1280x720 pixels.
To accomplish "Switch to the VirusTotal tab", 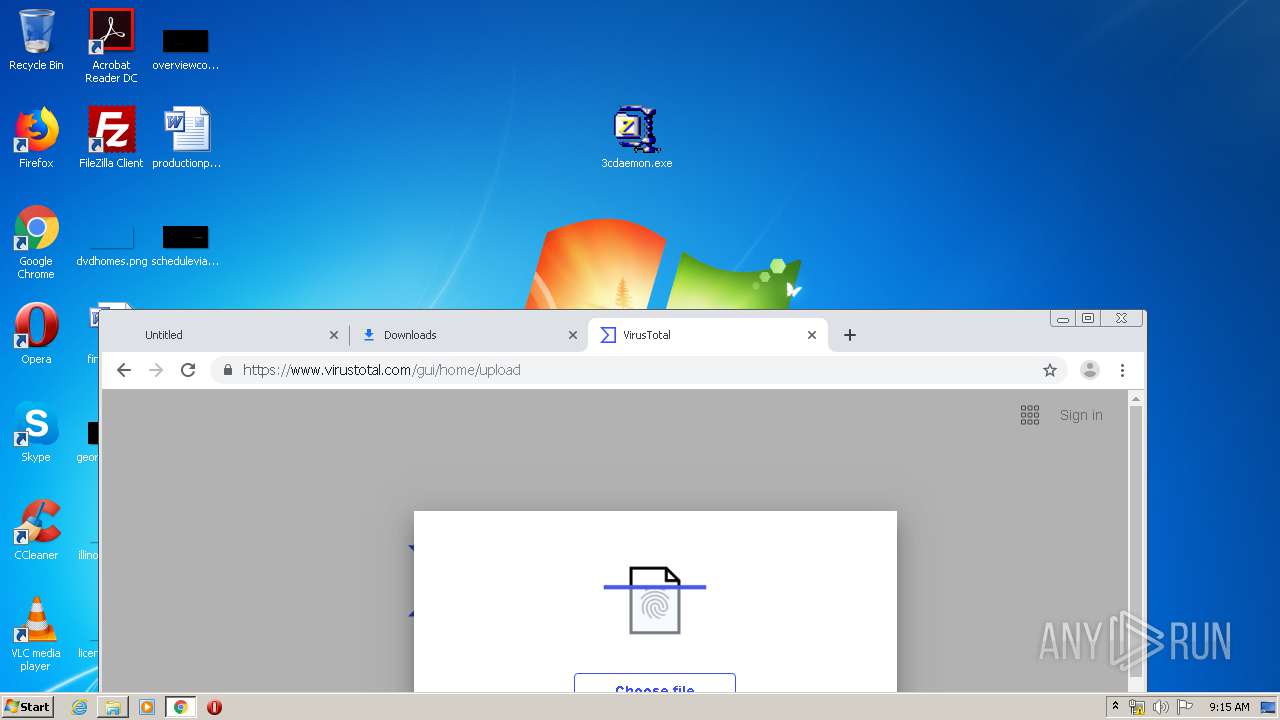I will pyautogui.click(x=708, y=335).
